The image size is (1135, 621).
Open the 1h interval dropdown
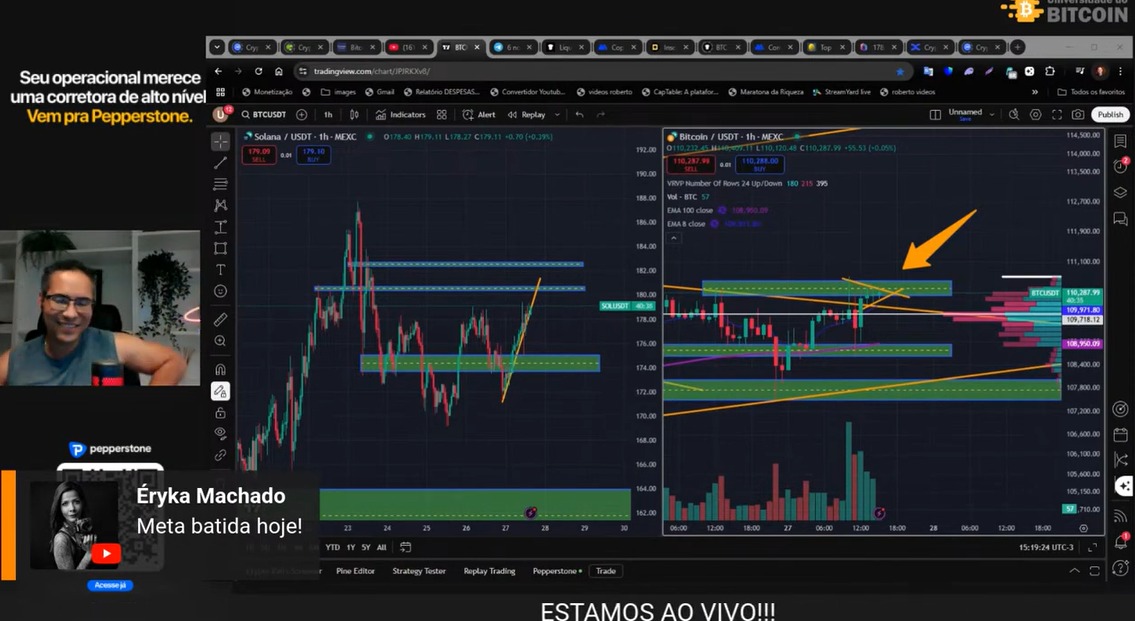pos(327,114)
